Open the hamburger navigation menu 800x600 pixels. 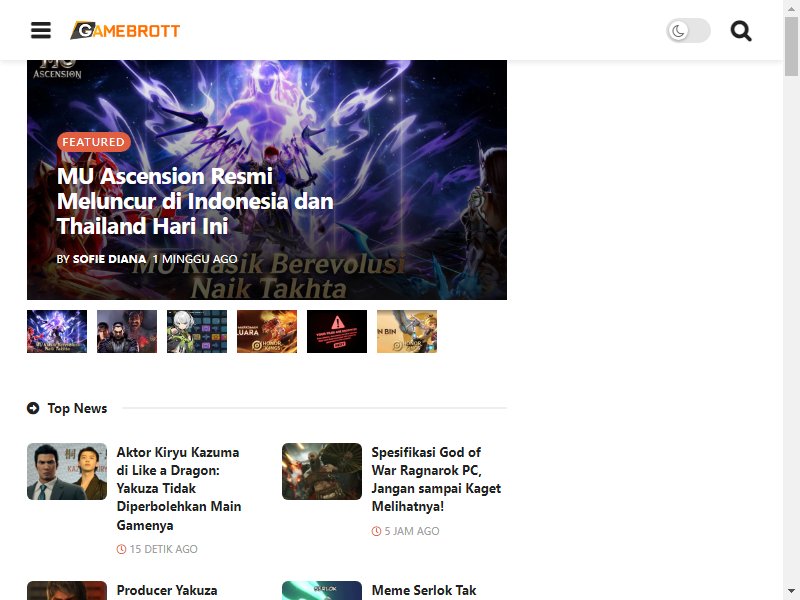click(x=41, y=31)
